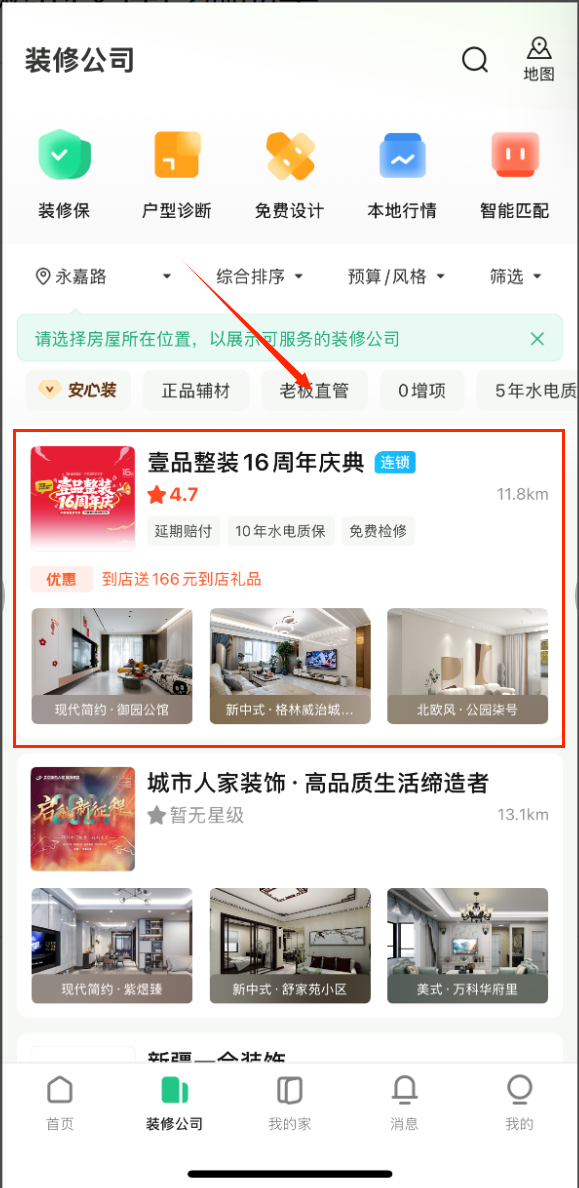Enable the 0增项 filter chip
This screenshot has width=579, height=1188.
tap(422, 391)
